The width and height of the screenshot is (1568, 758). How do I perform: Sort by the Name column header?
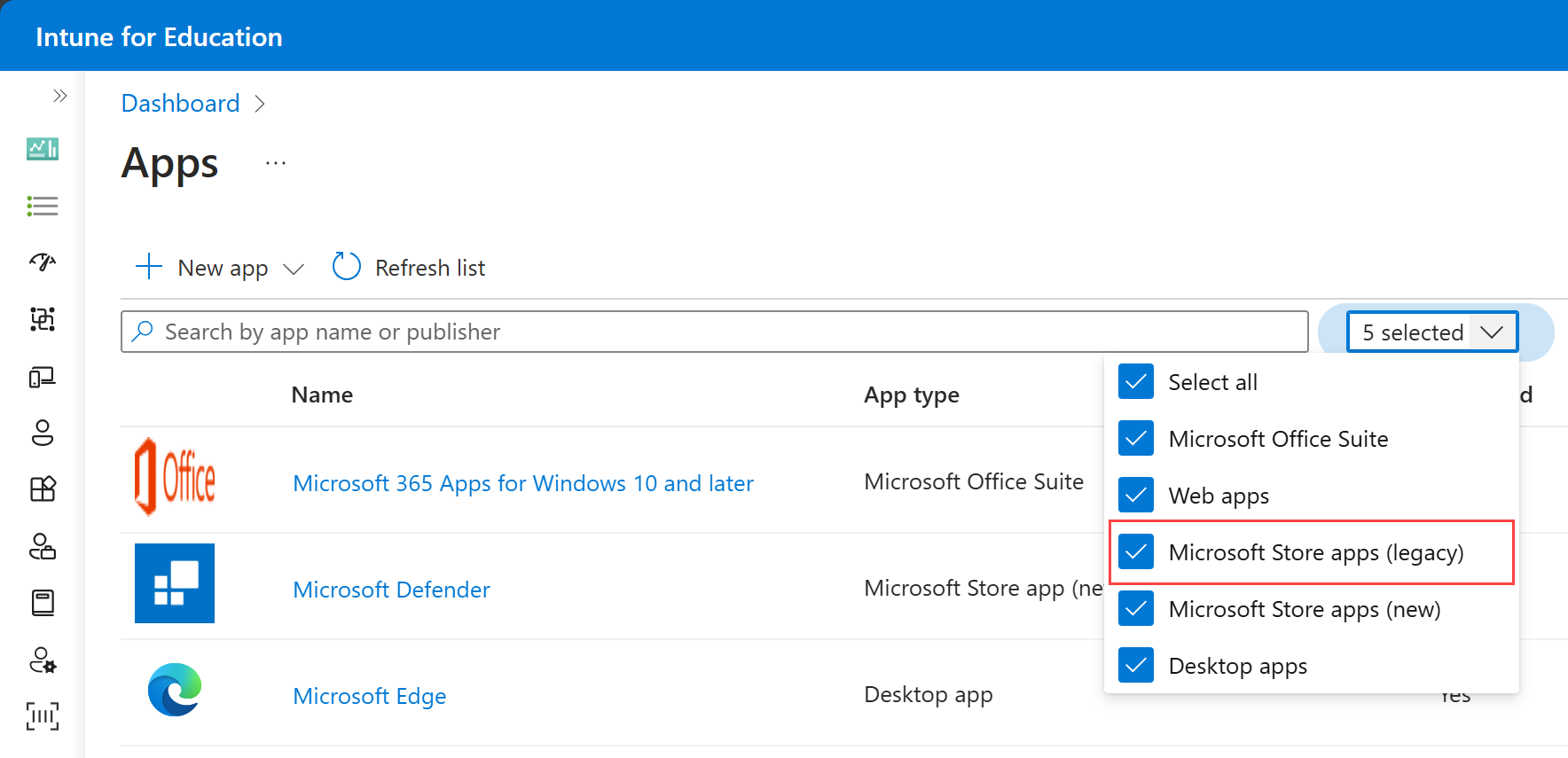coord(322,395)
